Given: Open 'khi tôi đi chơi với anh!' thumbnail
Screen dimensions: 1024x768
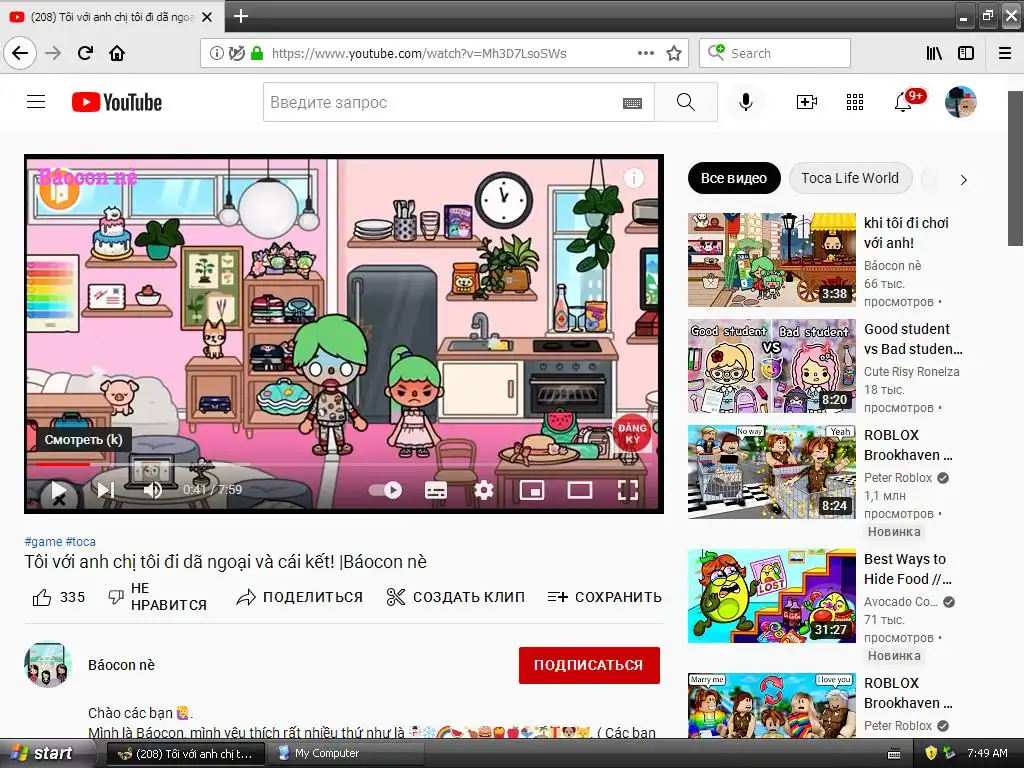Looking at the screenshot, I should tap(771, 260).
